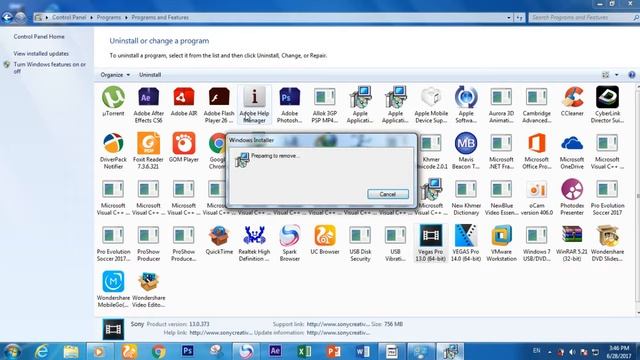Image resolution: width=640 pixels, height=360 pixels.
Task: Select Vegas Pro 13.0 (64-bit) entry
Action: pyautogui.click(x=431, y=243)
